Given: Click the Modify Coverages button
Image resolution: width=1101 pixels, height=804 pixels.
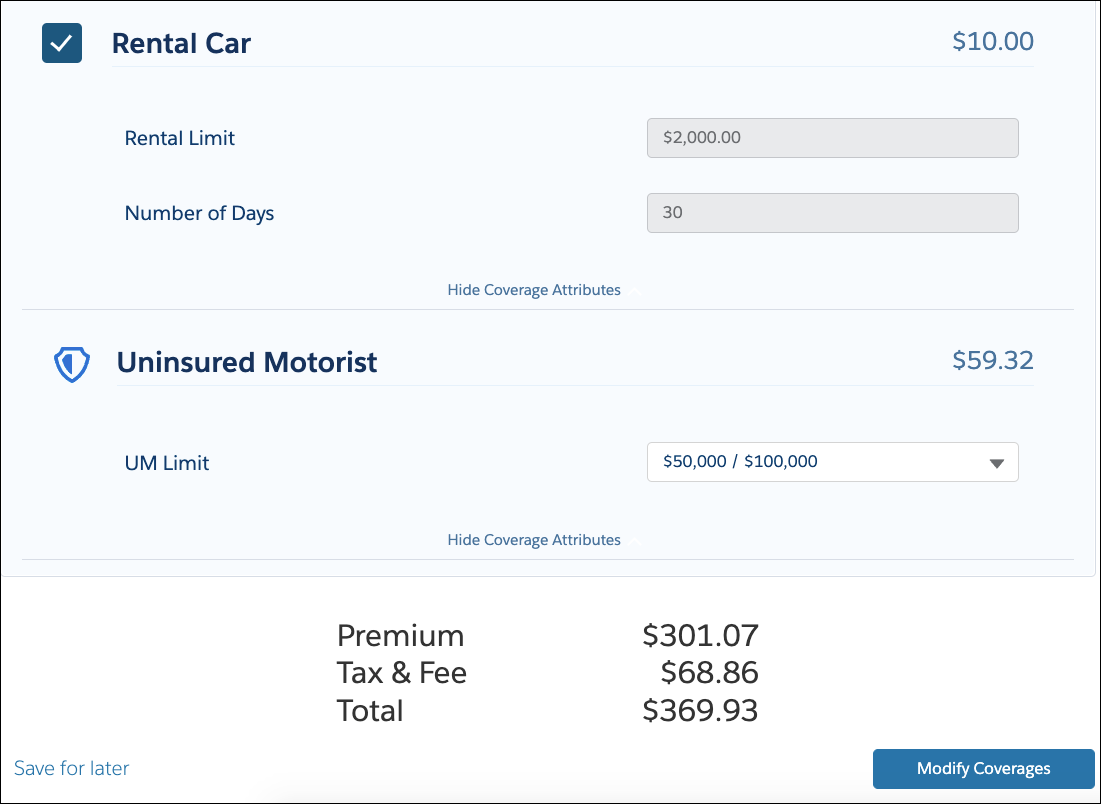Looking at the screenshot, I should click(x=983, y=768).
